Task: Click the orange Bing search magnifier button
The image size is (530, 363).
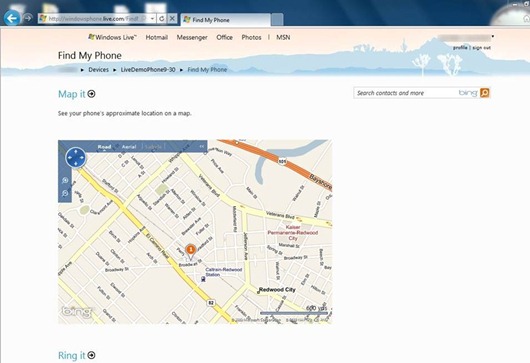Action: coord(485,93)
